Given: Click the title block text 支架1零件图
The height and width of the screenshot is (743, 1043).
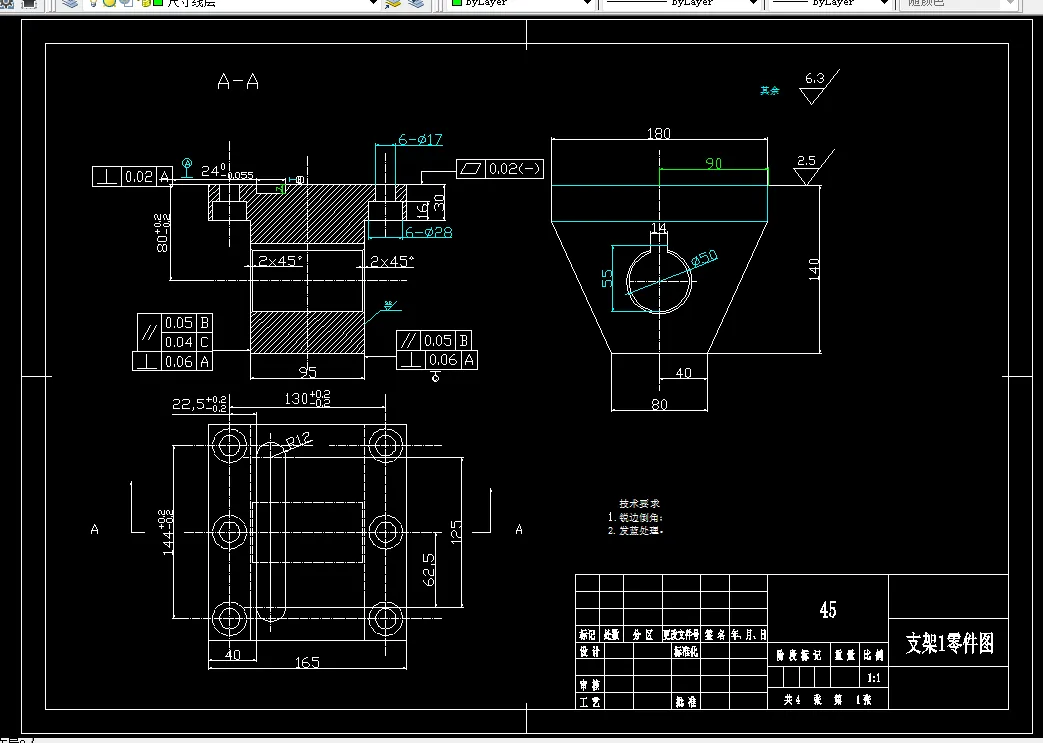Looking at the screenshot, I should coord(948,641).
